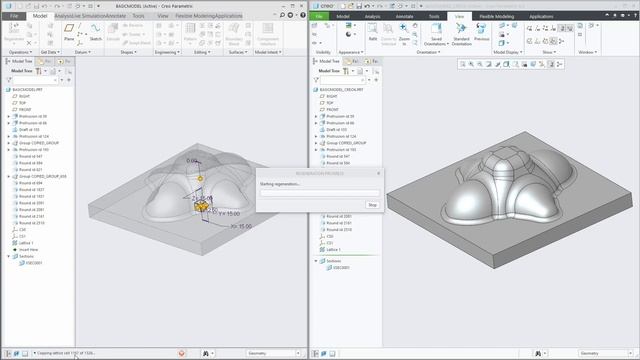The width and height of the screenshot is (640, 360).
Task: Click the tree settings icon in left Model Tree
Action: point(38,71)
